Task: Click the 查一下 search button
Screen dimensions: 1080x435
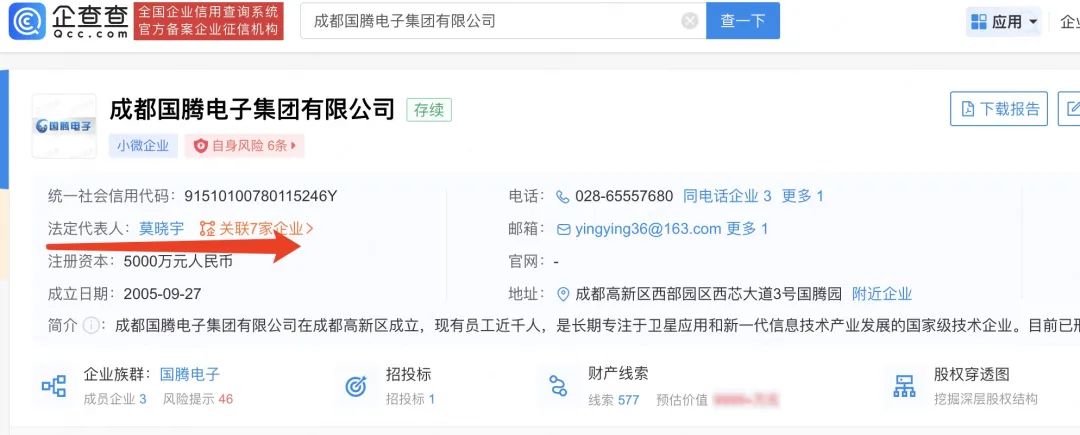Action: tap(742, 21)
